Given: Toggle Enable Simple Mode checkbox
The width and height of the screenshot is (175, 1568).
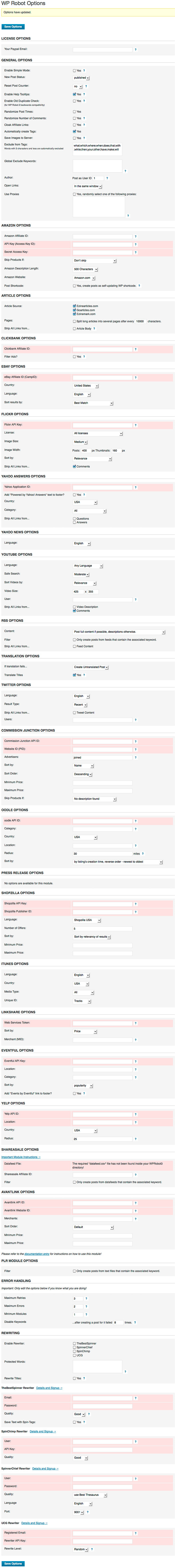Looking at the screenshot, I should pyautogui.click(x=74, y=70).
